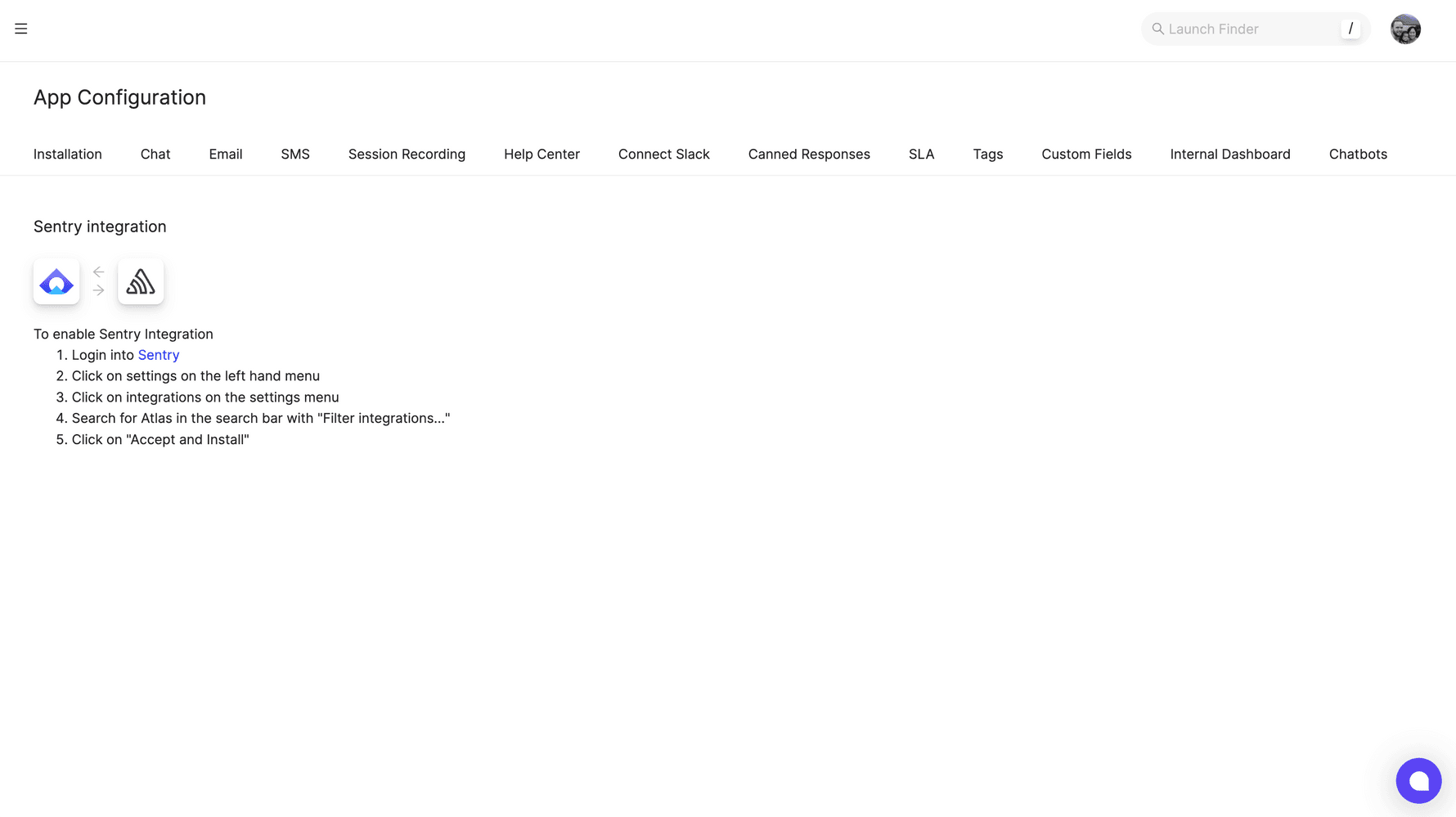Click the Sentry hyperlink in step one
This screenshot has width=1456, height=817.
[x=158, y=355]
